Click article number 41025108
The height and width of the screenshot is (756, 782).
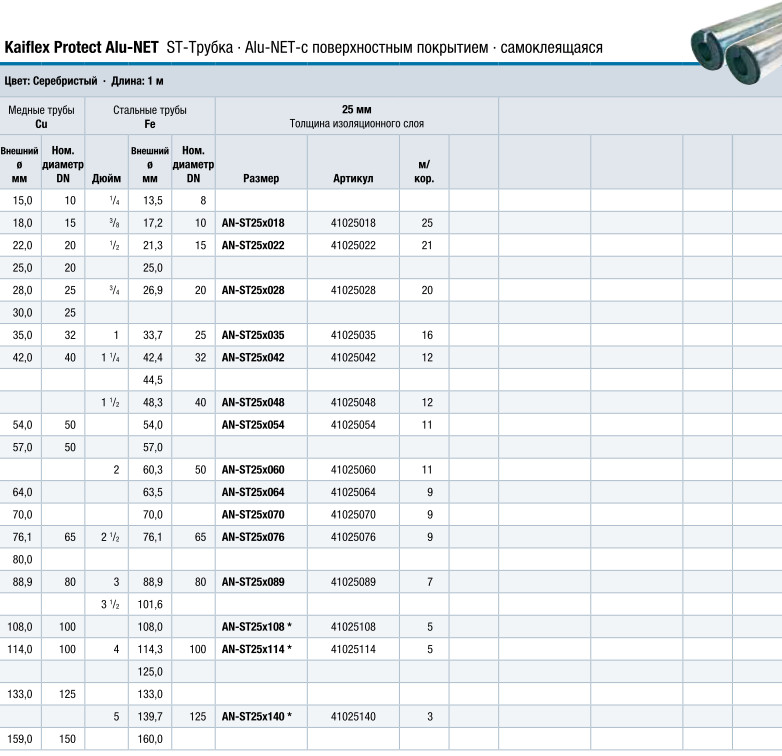[x=353, y=627]
